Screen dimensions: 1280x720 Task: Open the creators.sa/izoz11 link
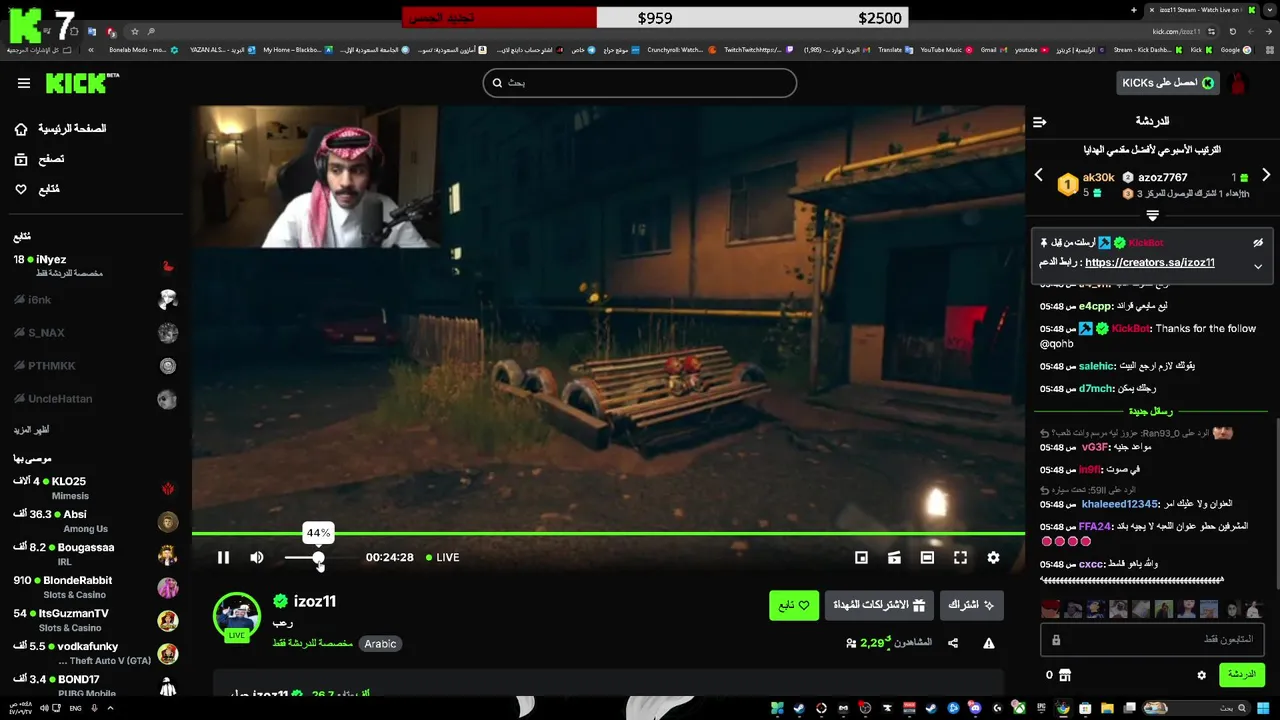(x=1149, y=263)
